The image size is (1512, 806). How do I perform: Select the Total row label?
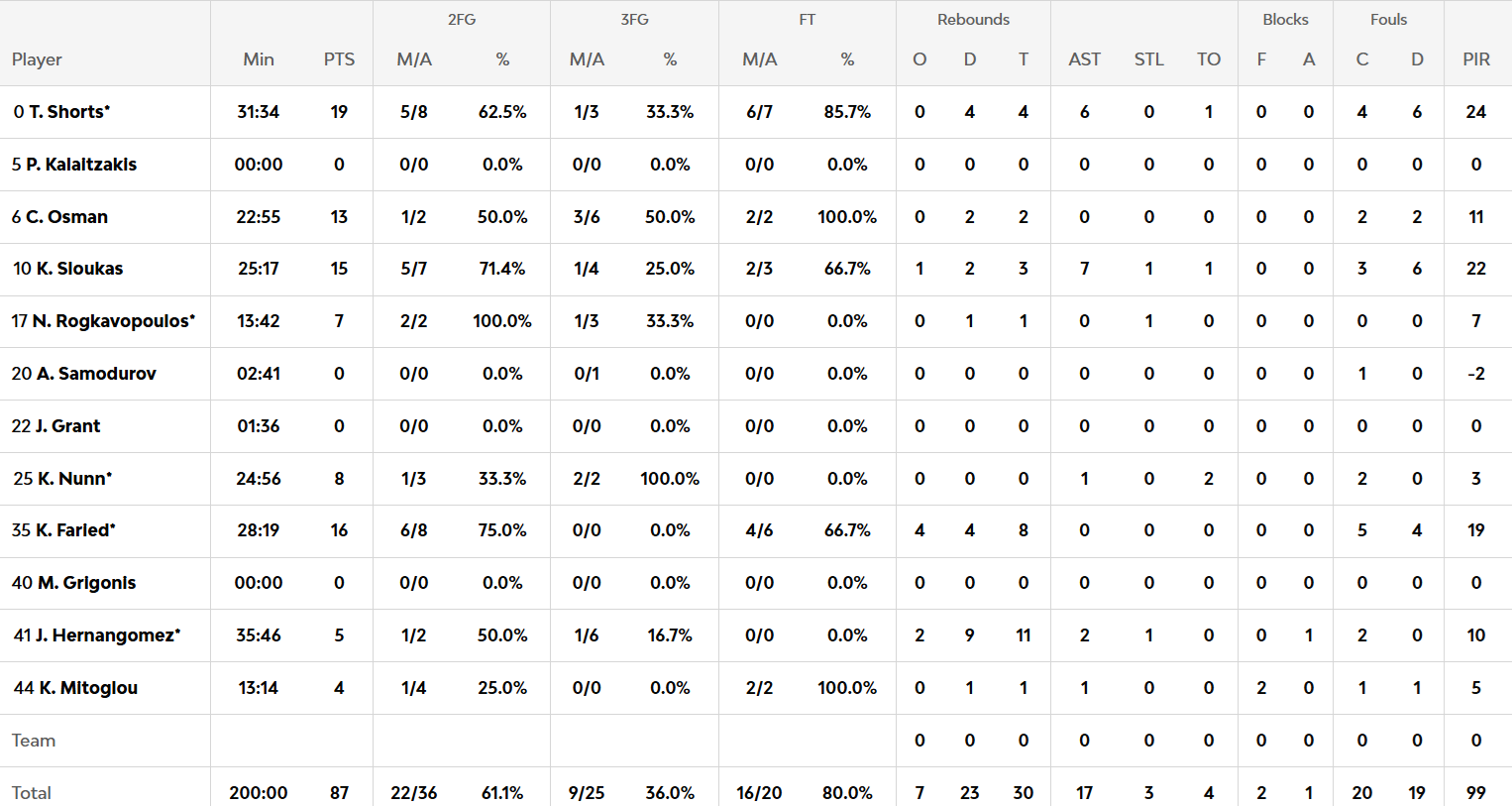pos(32,792)
